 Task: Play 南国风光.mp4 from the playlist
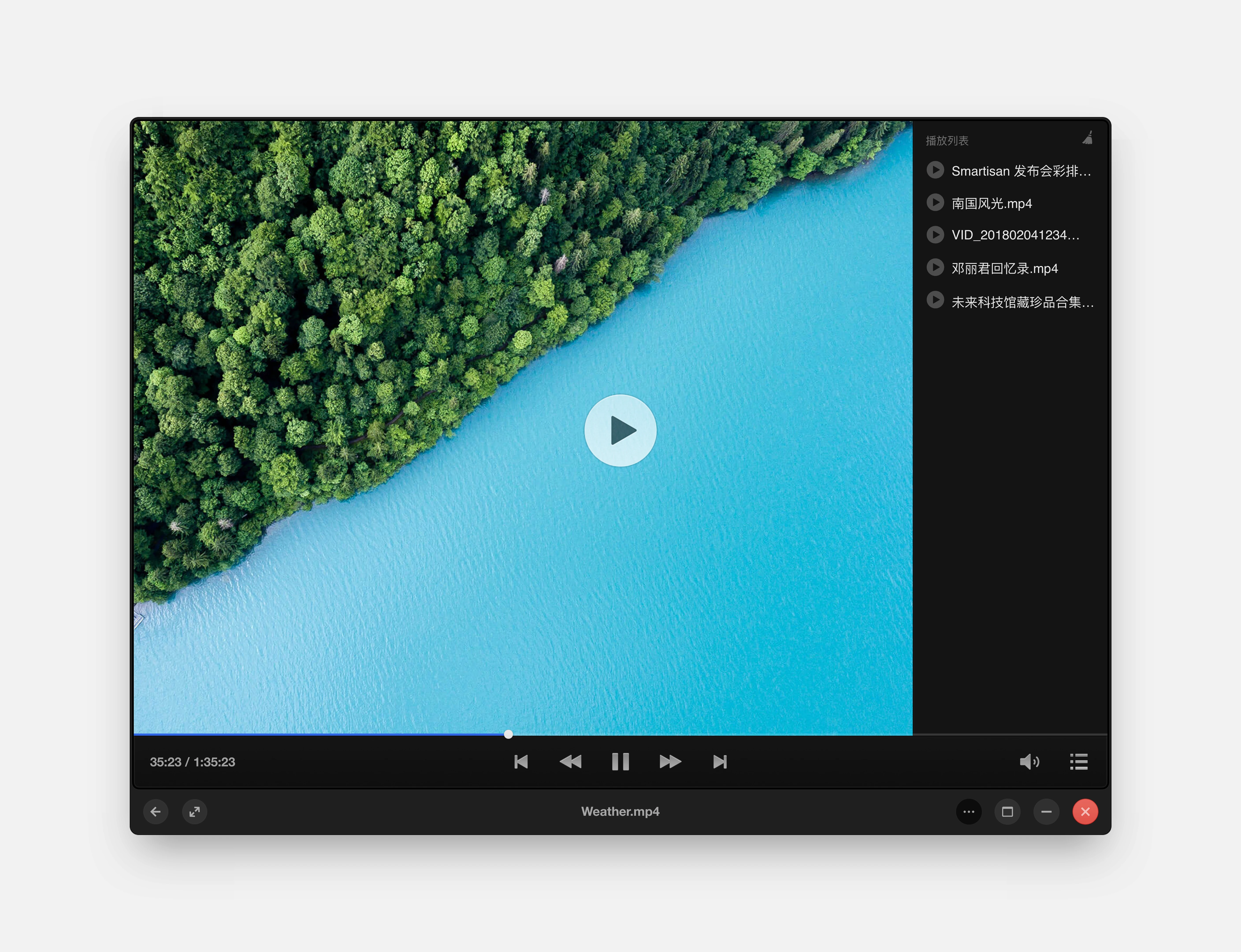click(935, 202)
